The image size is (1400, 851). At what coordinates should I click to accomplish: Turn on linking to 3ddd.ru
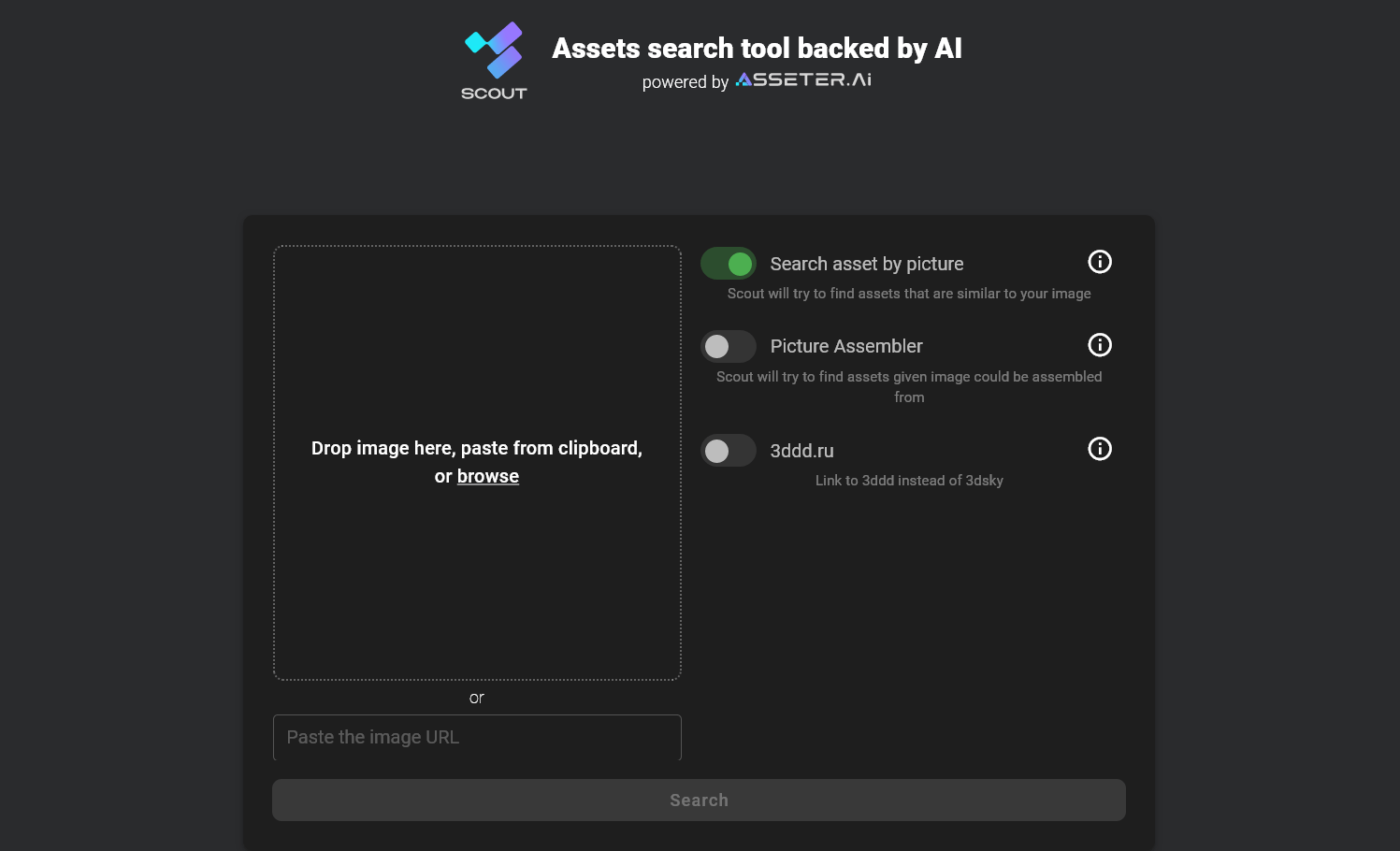pyautogui.click(x=729, y=450)
